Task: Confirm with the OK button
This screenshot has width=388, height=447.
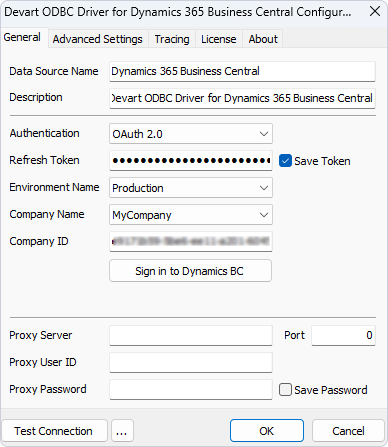Action: [267, 431]
